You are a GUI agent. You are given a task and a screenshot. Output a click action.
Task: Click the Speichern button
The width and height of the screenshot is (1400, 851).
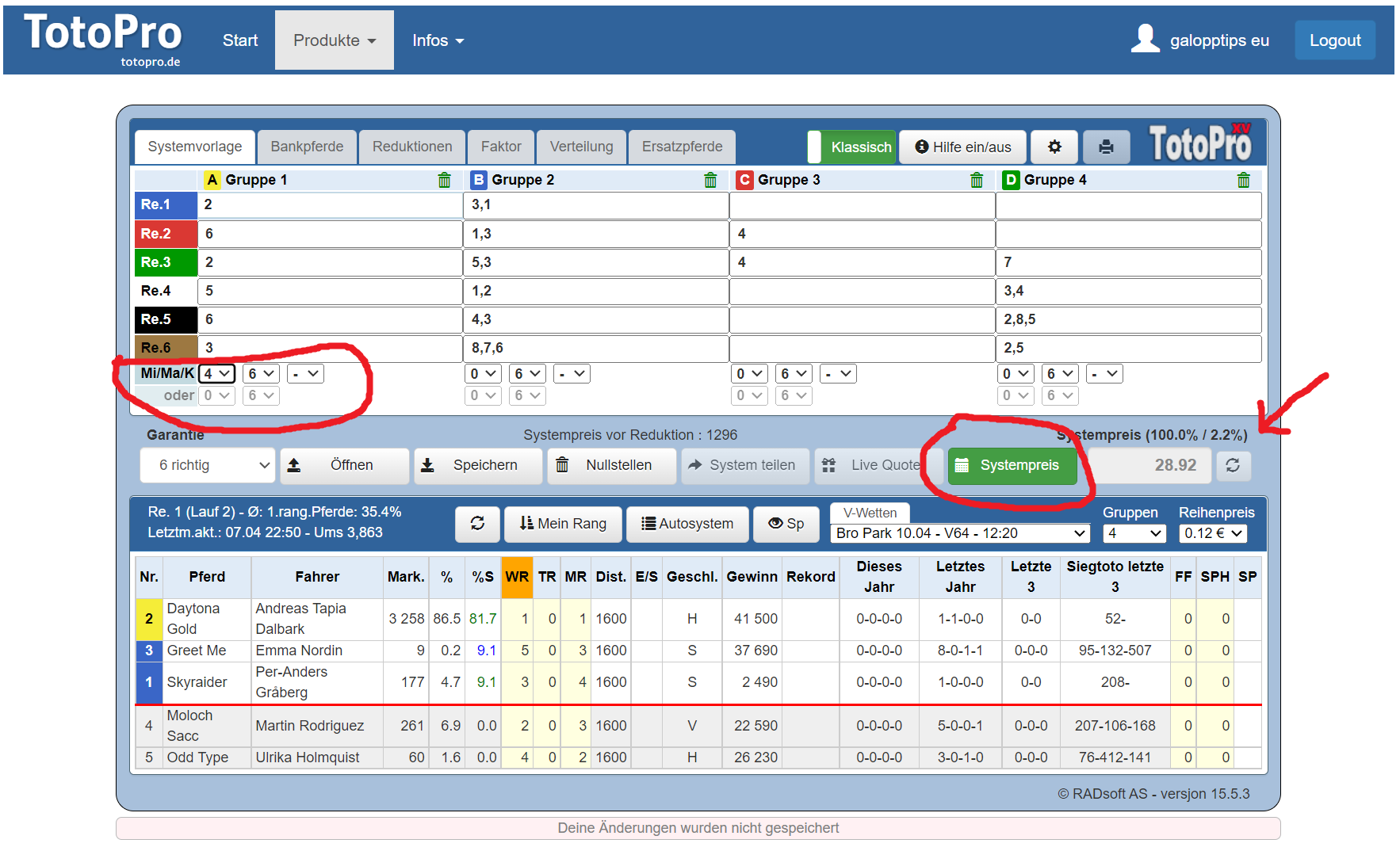(478, 465)
